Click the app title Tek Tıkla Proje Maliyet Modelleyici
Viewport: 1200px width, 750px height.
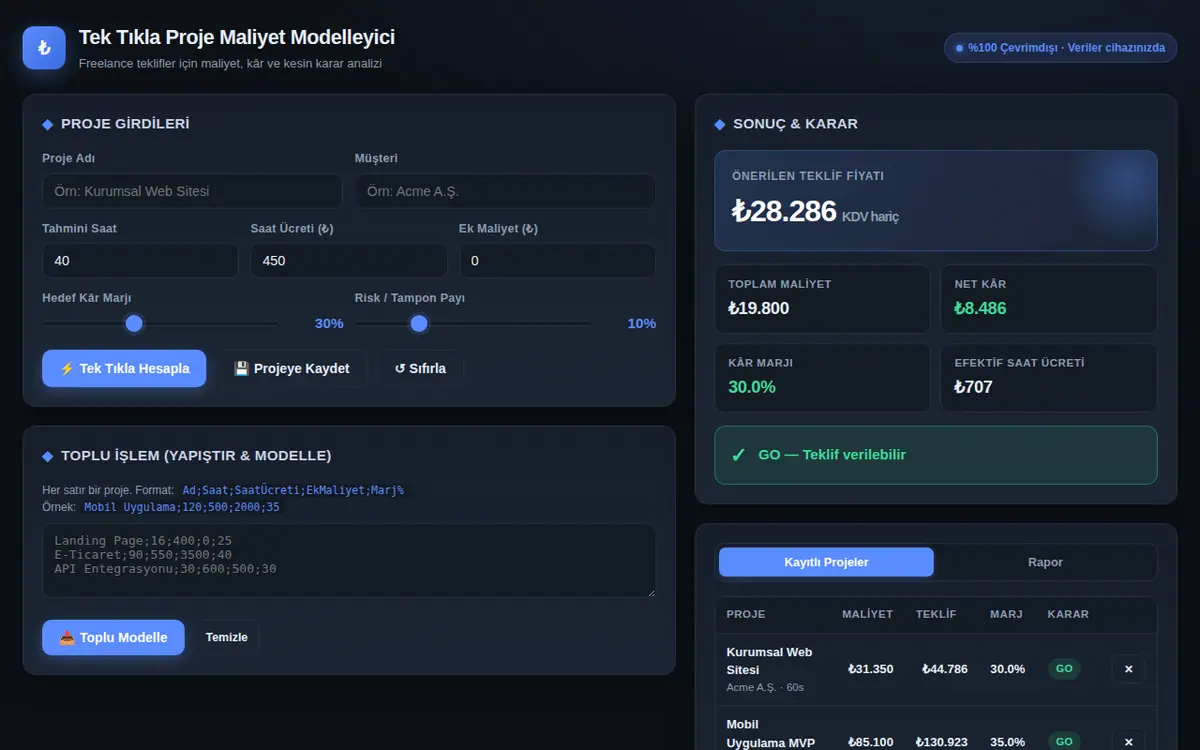[x=237, y=37]
